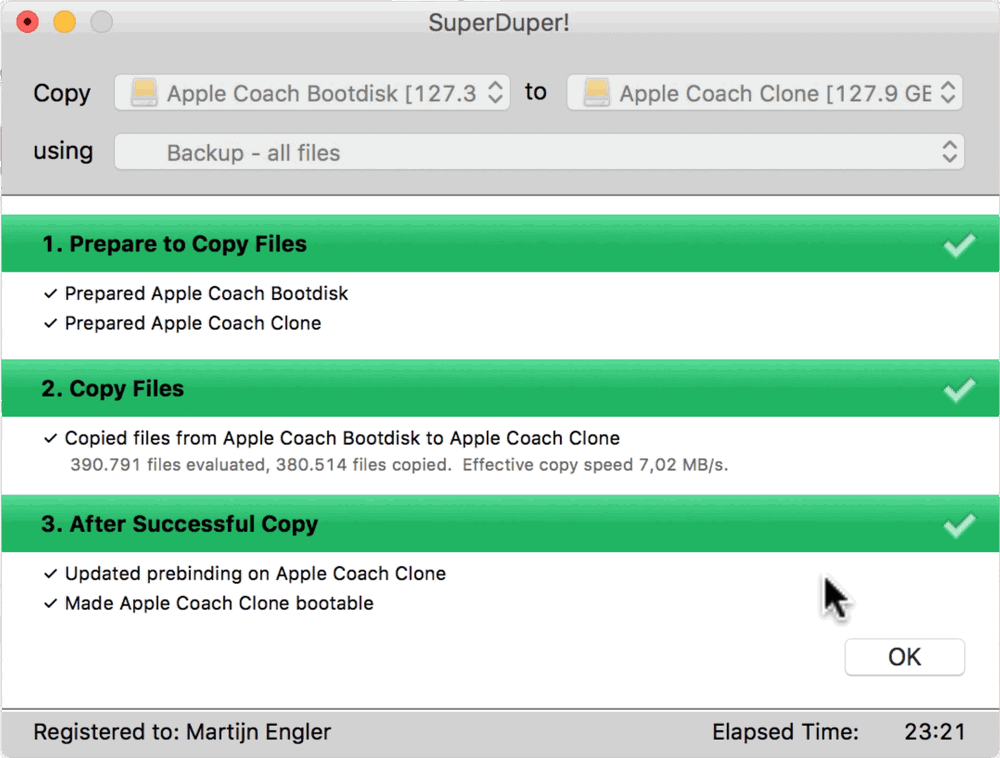Open the destination disk dropdown Apple Coach Clone
This screenshot has height=758, width=1000.
pos(764,93)
